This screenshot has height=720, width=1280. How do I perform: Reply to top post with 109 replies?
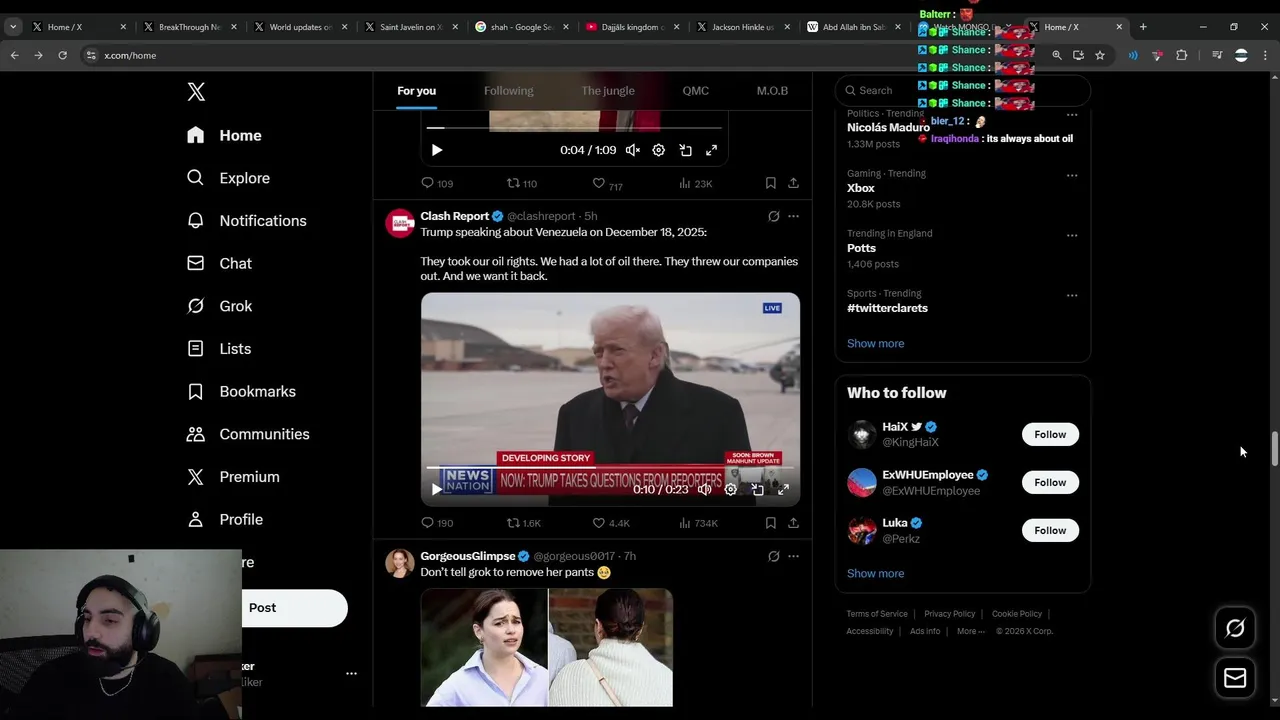click(x=437, y=184)
